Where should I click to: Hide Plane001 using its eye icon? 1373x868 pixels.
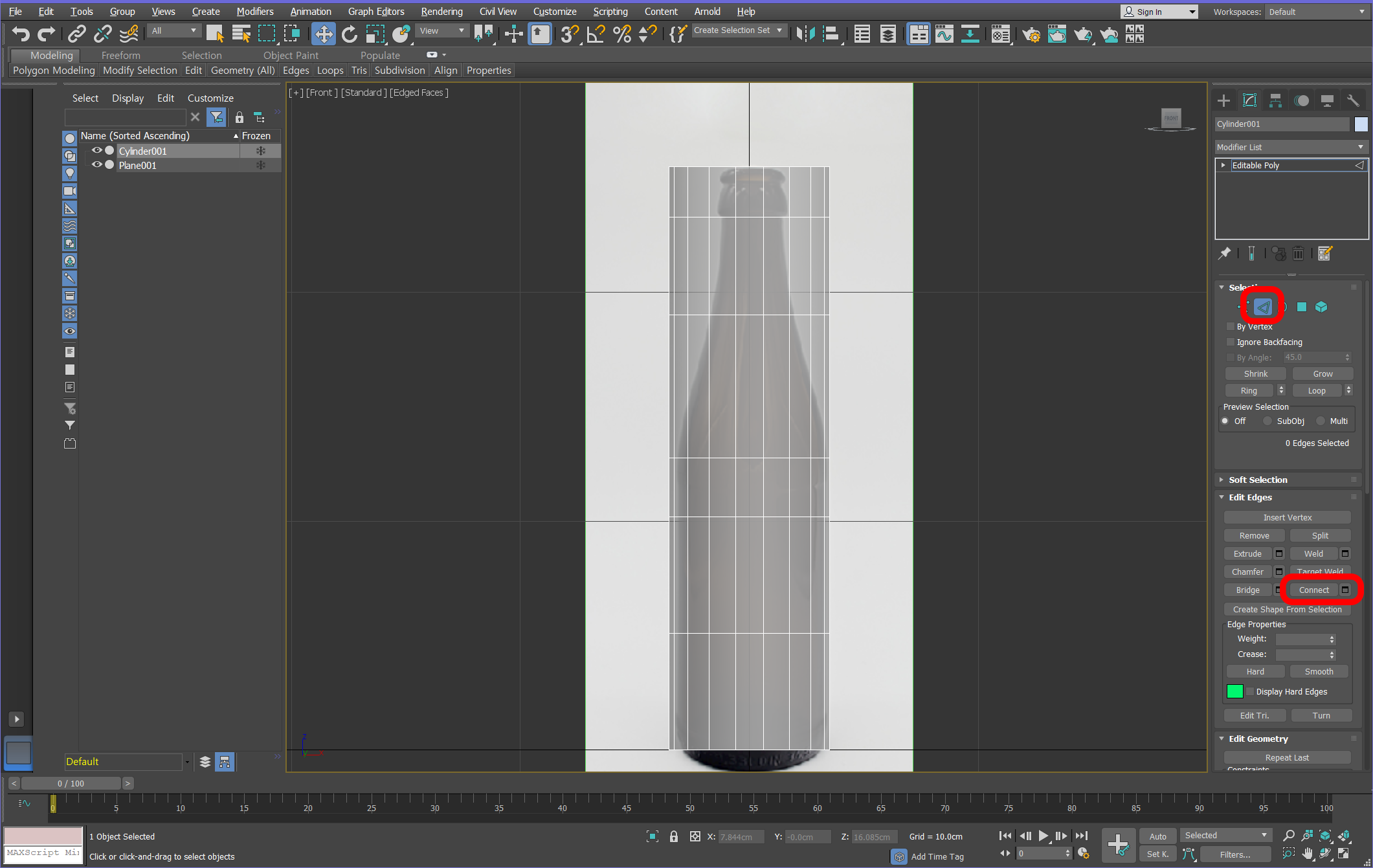[x=96, y=165]
